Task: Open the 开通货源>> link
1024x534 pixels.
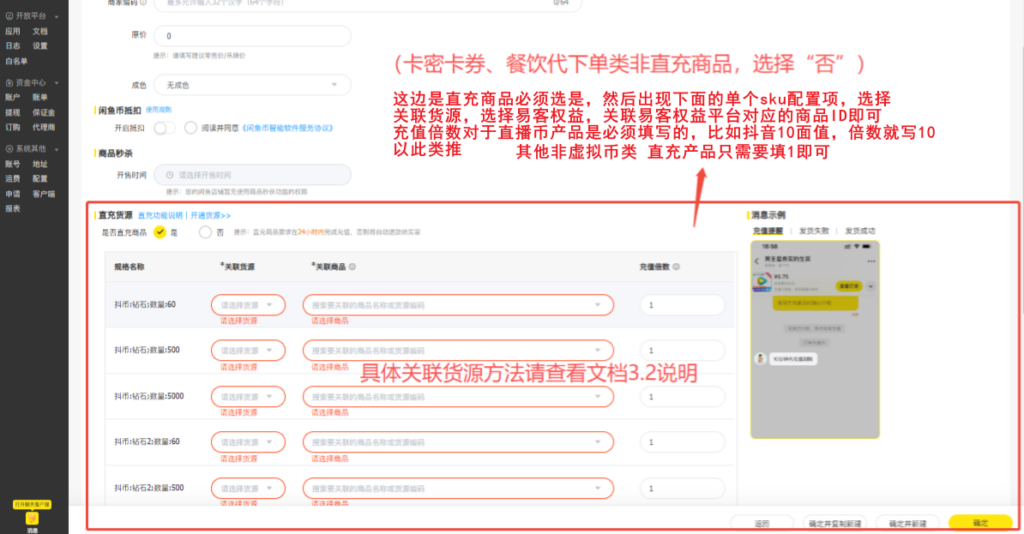Action: point(210,215)
